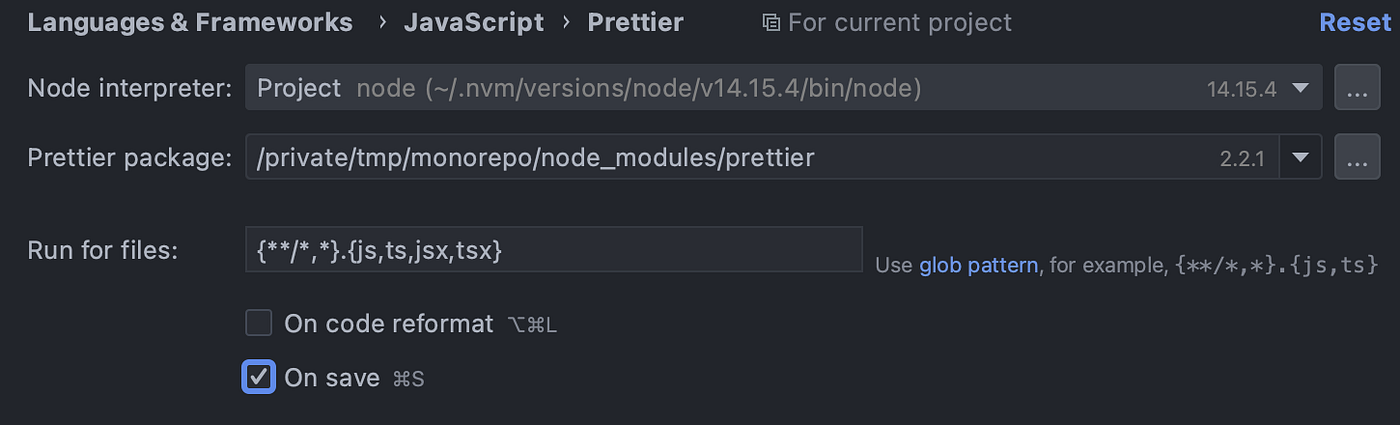
Task: Open browse dialog for Node interpreter
Action: [x=1356, y=88]
